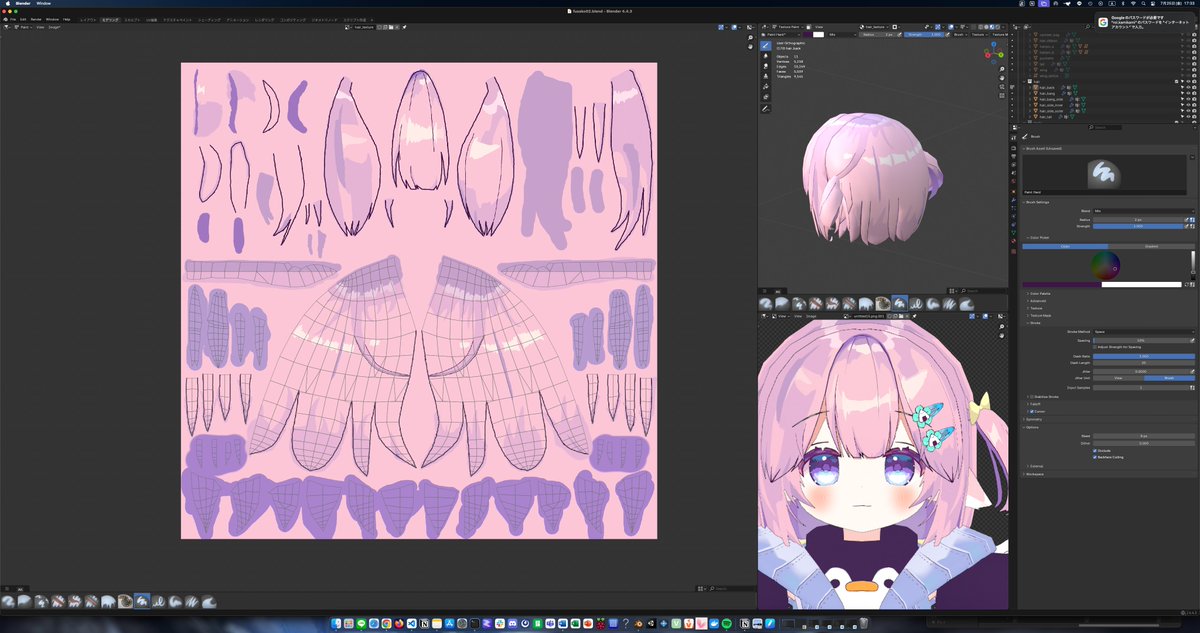The width and height of the screenshot is (1200, 633).
Task: Click the spacing pen pressure icon
Action: 1192,340
